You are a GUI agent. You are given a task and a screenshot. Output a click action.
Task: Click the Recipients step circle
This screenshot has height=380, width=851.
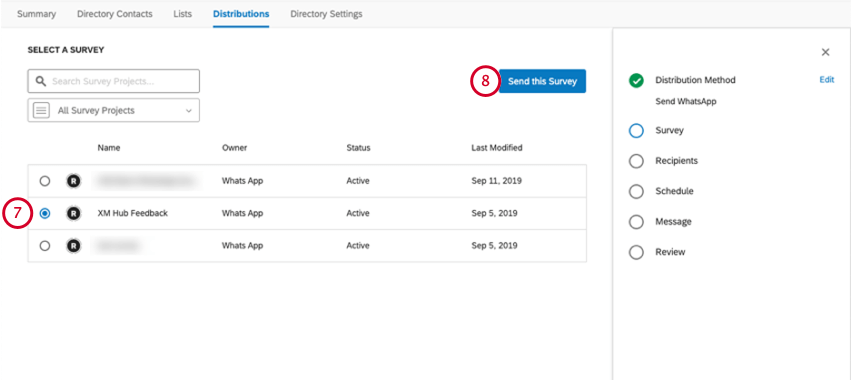click(x=636, y=161)
